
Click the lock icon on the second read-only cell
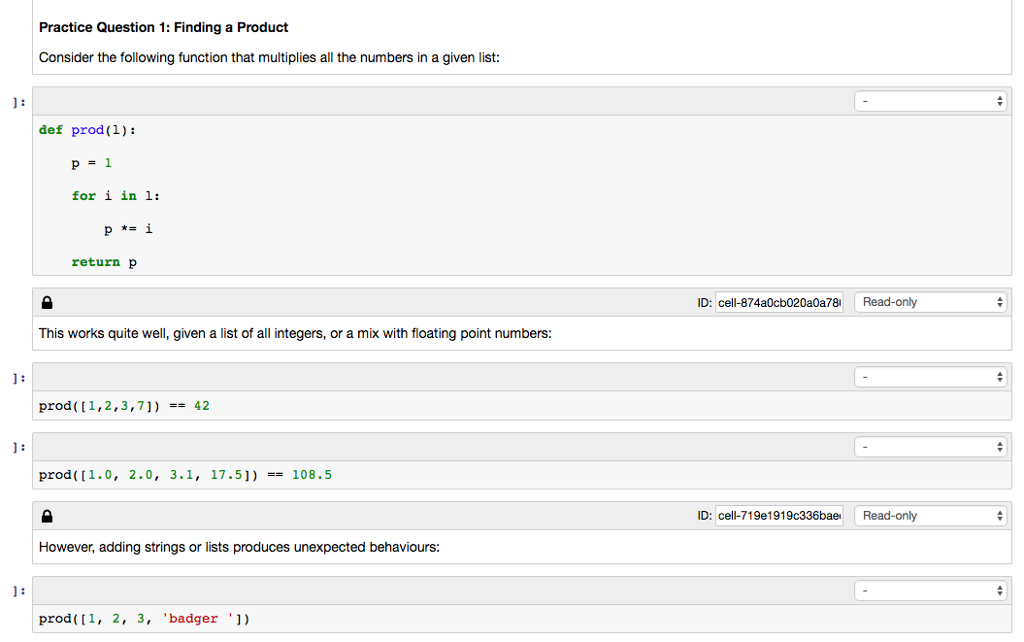(46, 515)
